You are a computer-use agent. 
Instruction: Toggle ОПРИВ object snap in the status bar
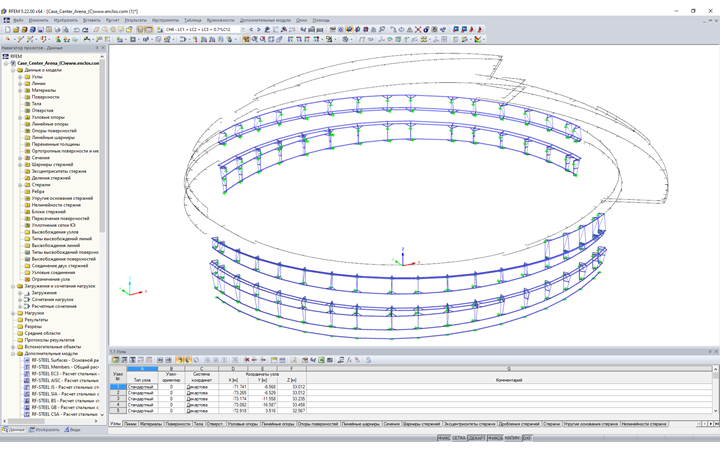coord(495,438)
